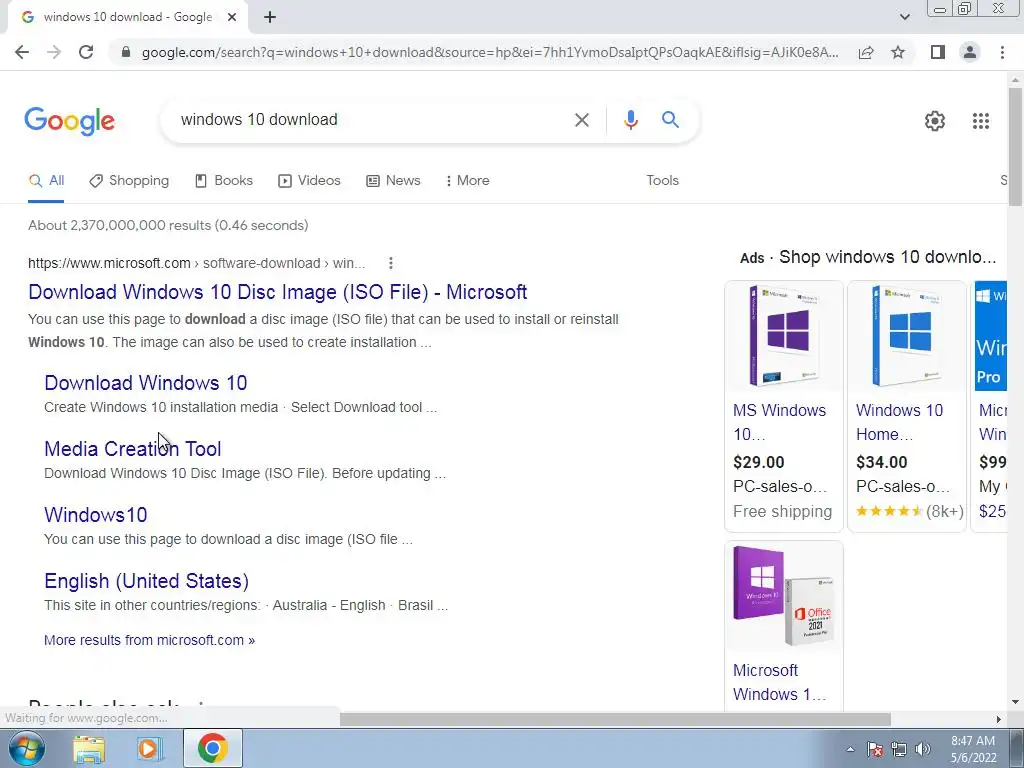Select the All search tab
This screenshot has height=768, width=1024.
[x=46, y=181]
